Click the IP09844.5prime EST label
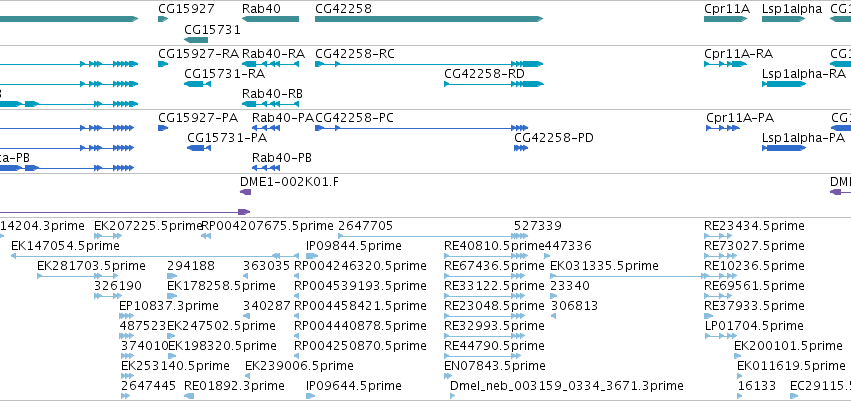The width and height of the screenshot is (851, 401). coord(354,246)
